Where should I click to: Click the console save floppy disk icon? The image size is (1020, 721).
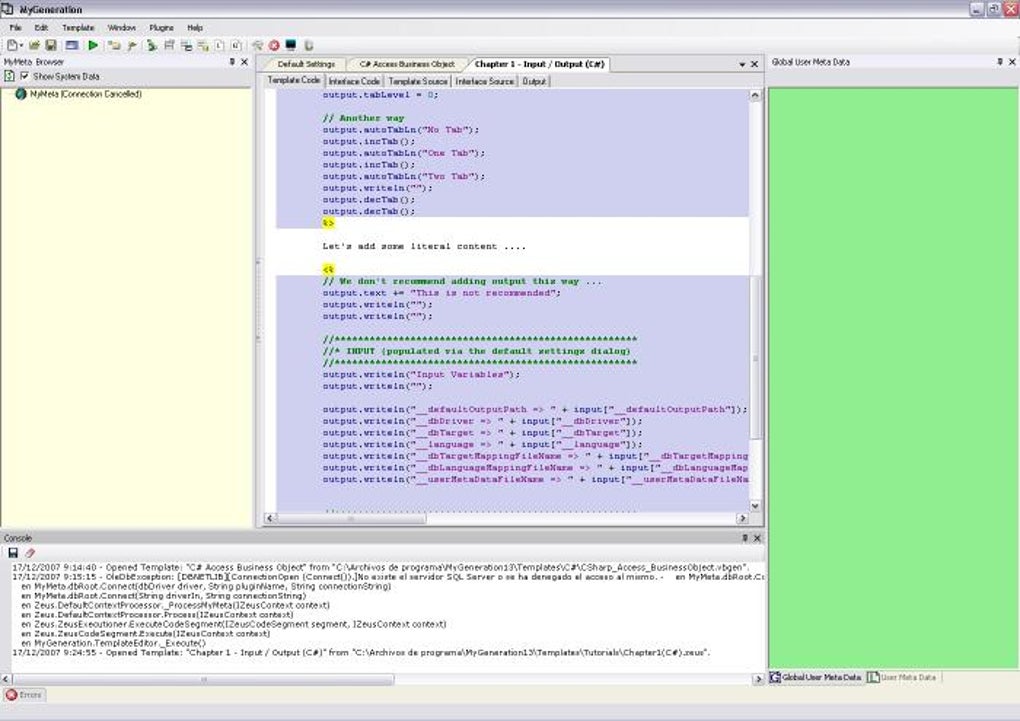13,552
